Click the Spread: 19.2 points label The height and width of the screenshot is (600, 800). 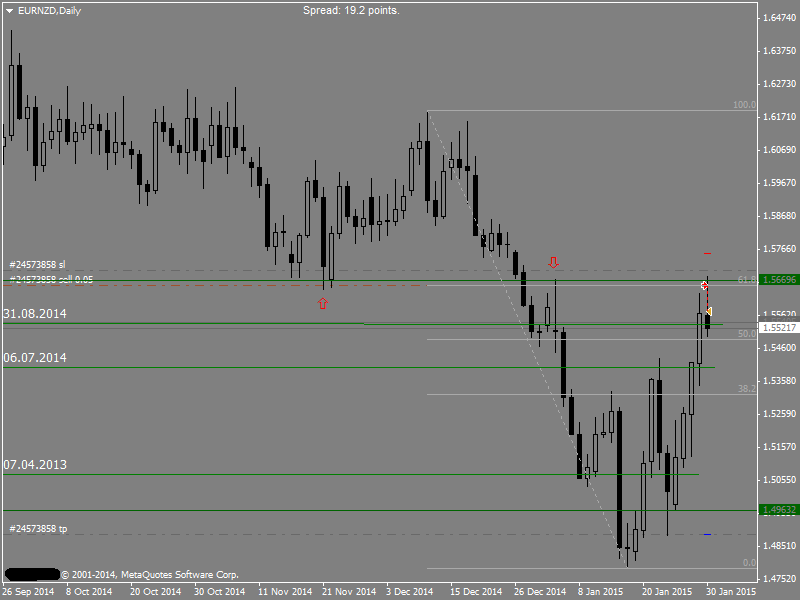click(x=351, y=10)
